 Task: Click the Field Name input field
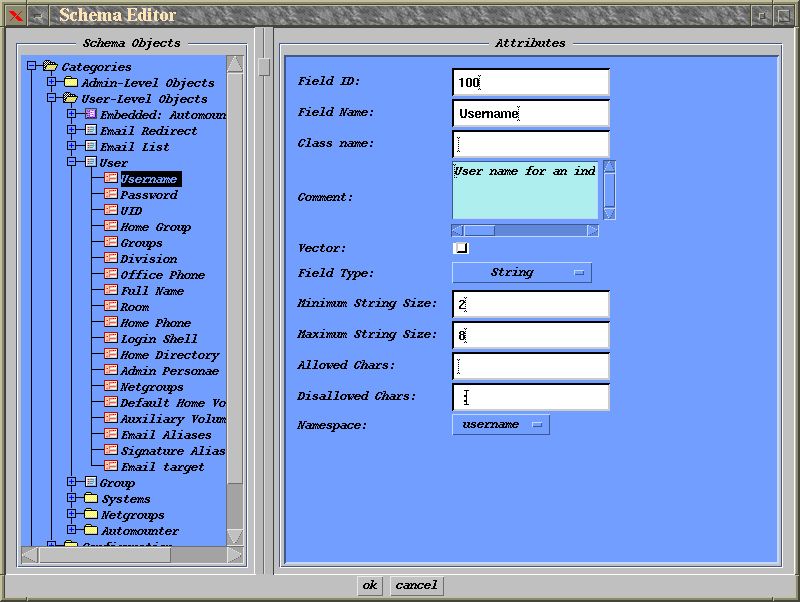point(531,113)
